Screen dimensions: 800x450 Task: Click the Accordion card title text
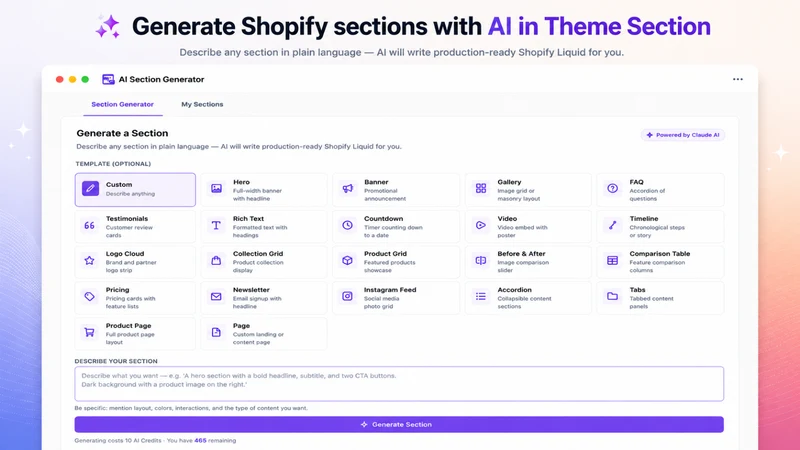pyautogui.click(x=514, y=290)
